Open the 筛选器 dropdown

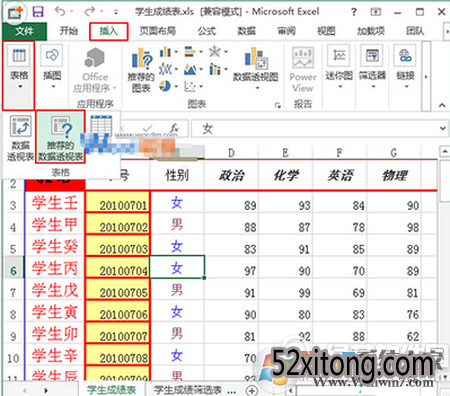point(372,68)
